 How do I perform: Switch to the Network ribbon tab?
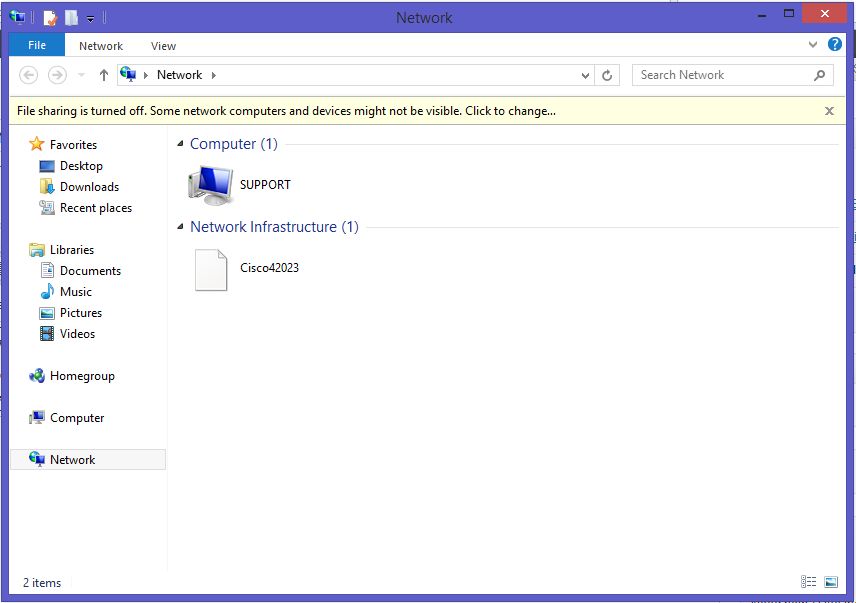point(101,46)
